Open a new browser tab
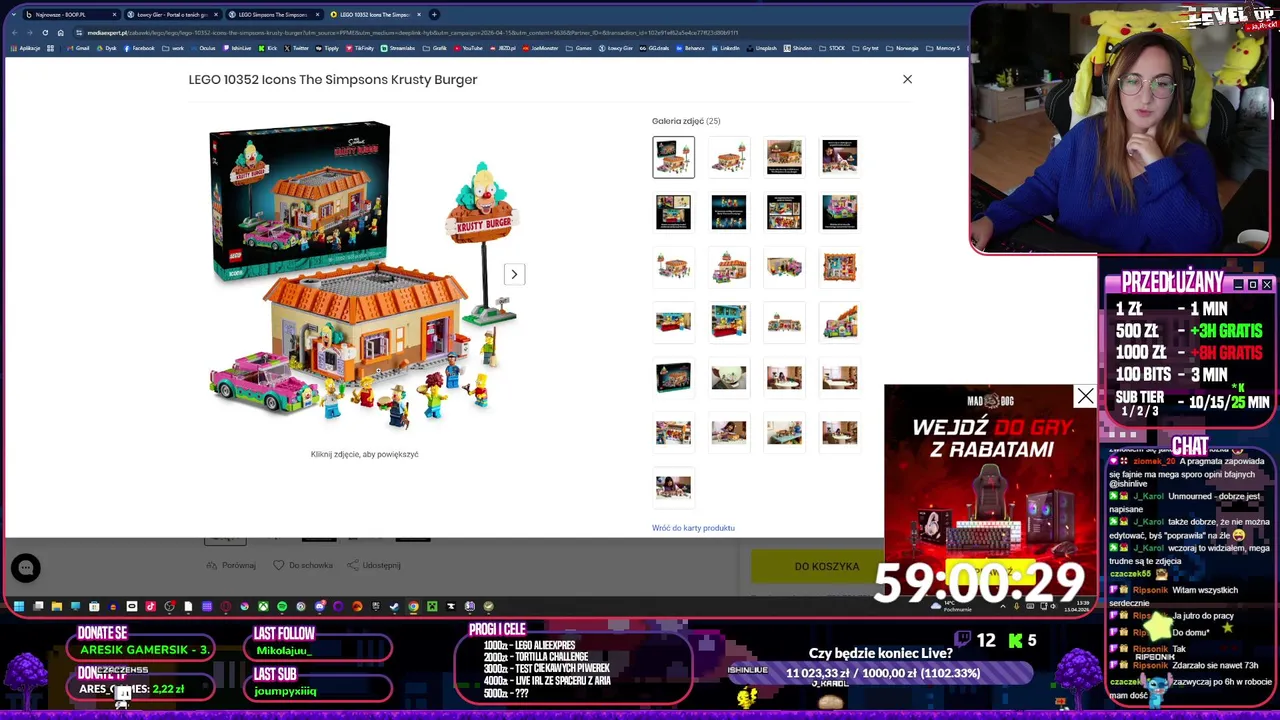1280x720 pixels. tap(434, 14)
